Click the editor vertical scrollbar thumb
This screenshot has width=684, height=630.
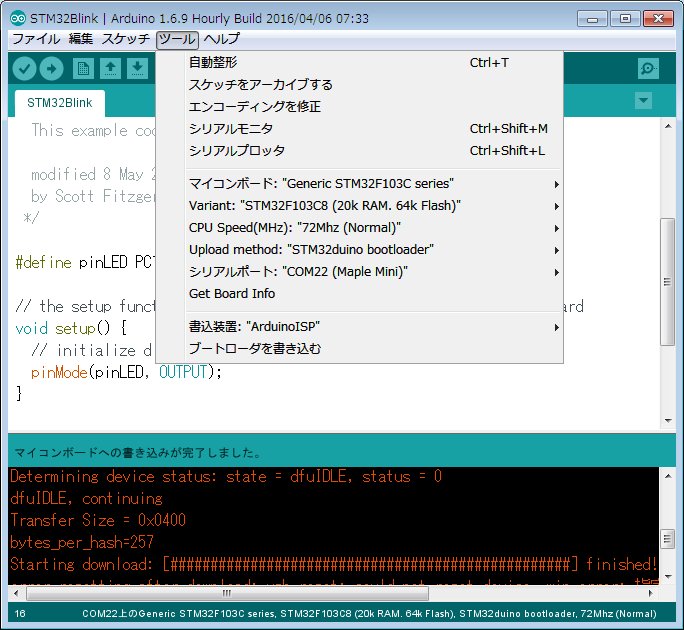[x=667, y=281]
